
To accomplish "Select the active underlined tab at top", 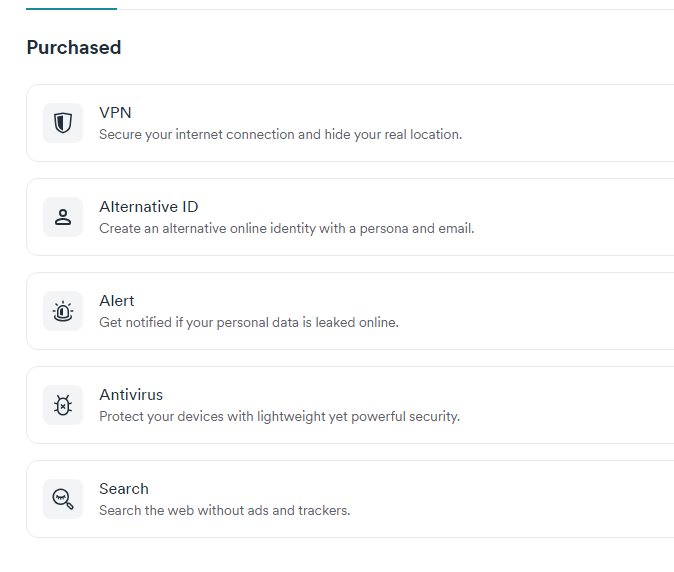I will pos(71,5).
